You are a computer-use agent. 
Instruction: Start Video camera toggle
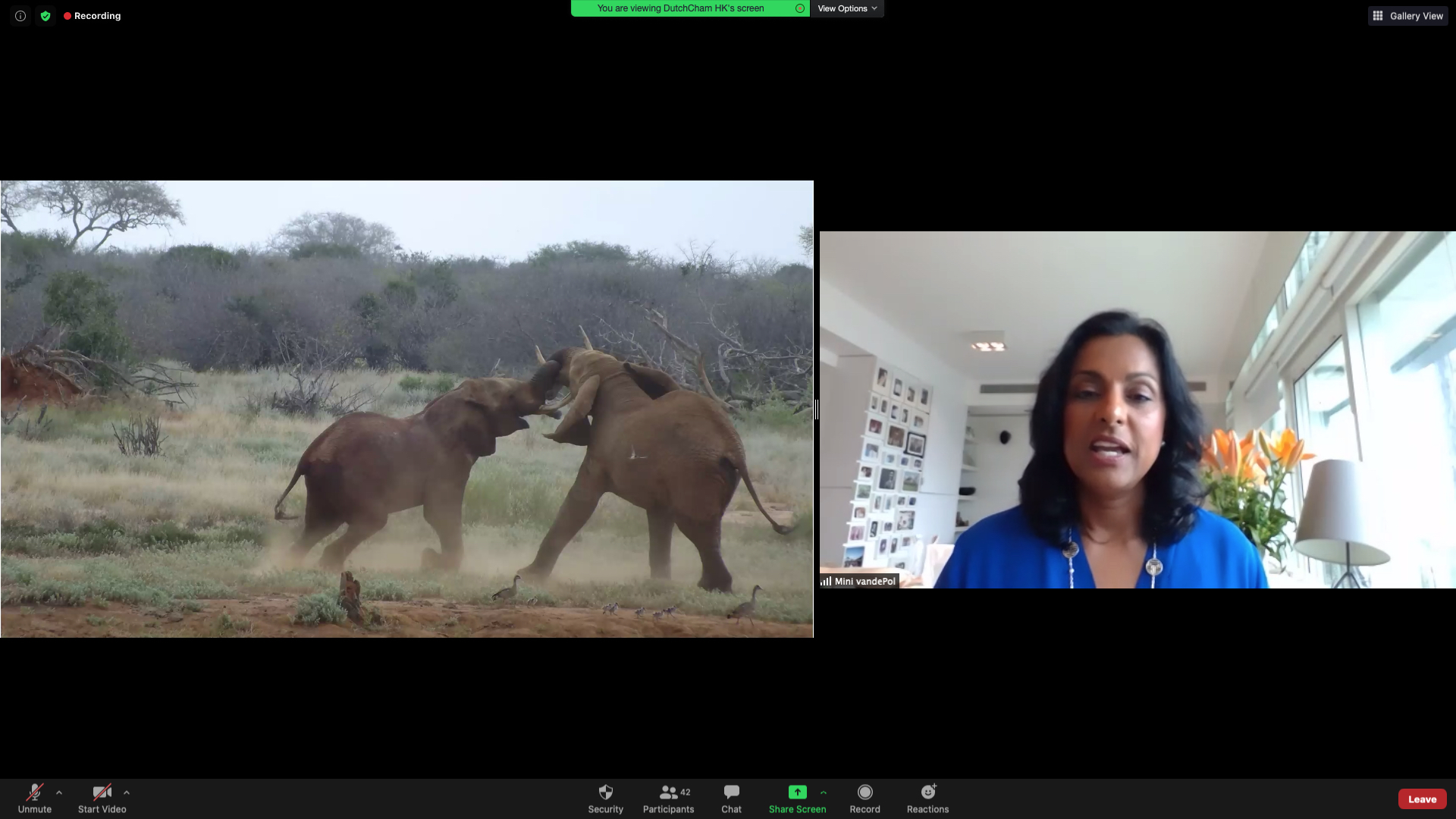click(x=102, y=799)
